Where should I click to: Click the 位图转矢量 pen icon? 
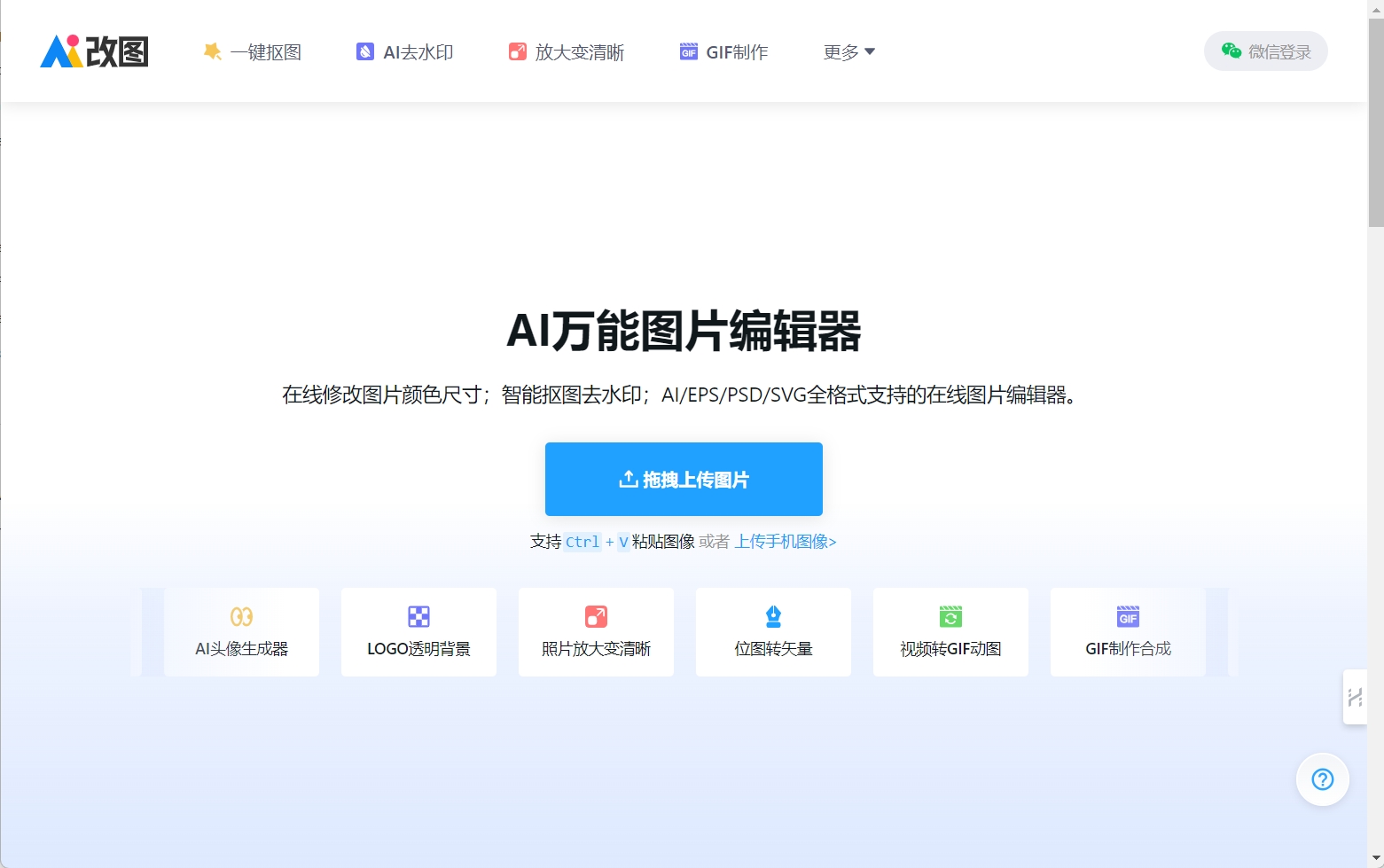tap(773, 616)
